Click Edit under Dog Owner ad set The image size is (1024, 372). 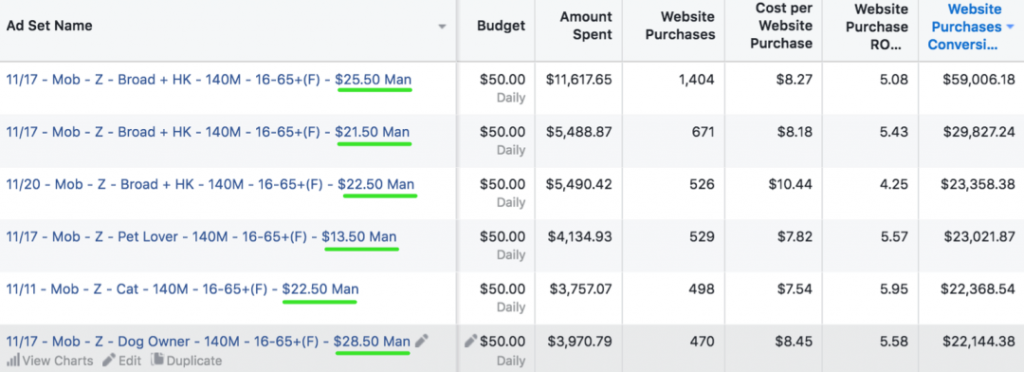[121, 360]
